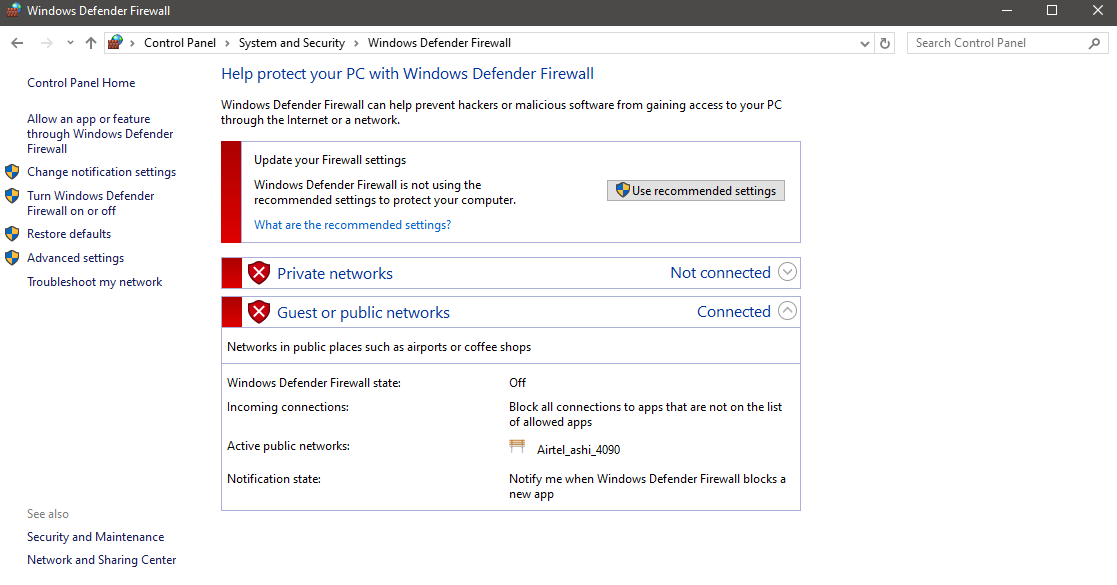Open Control Panel Home link
Screen dimensions: 1117x585
(81, 83)
